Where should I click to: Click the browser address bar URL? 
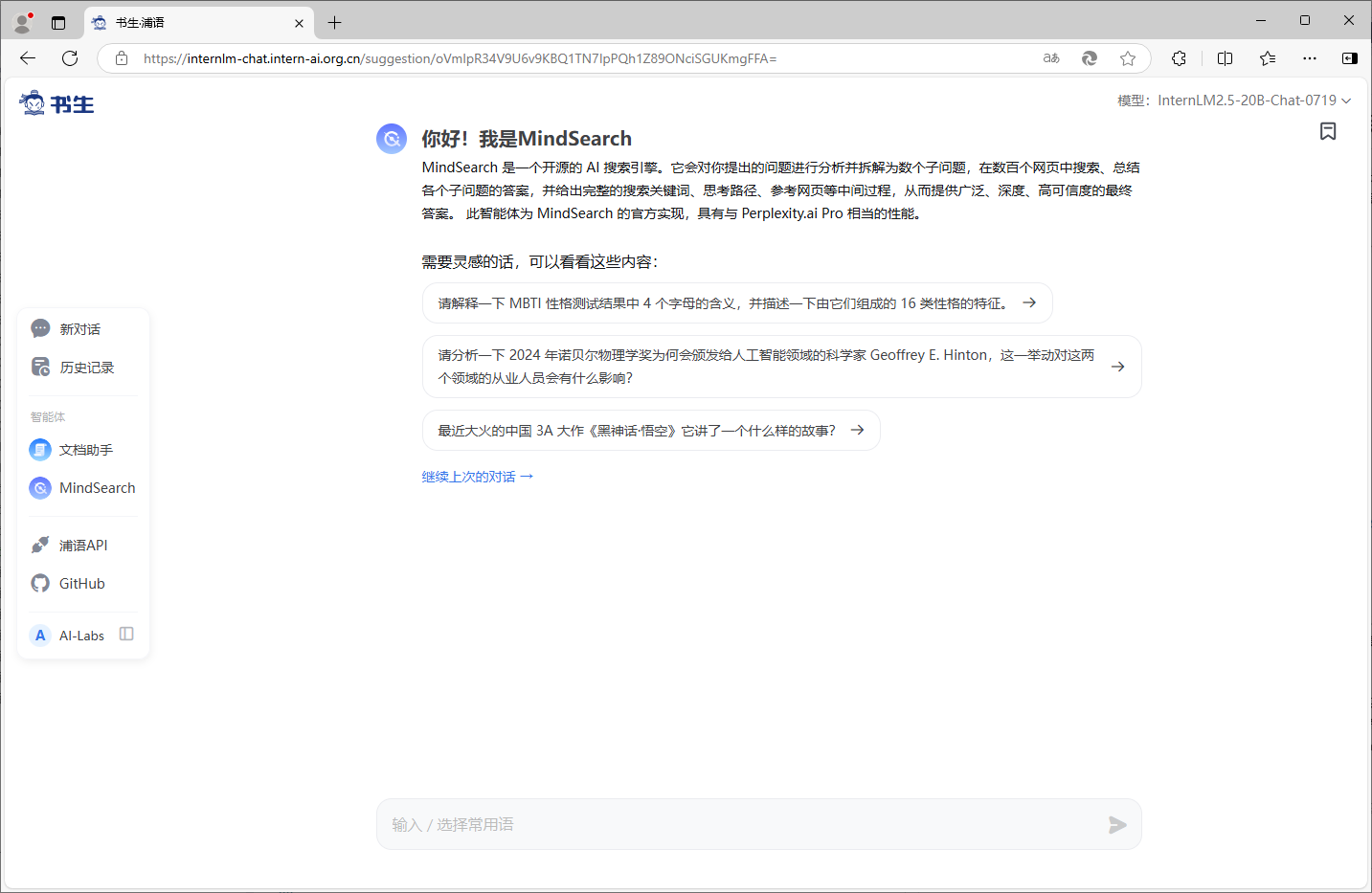click(460, 58)
